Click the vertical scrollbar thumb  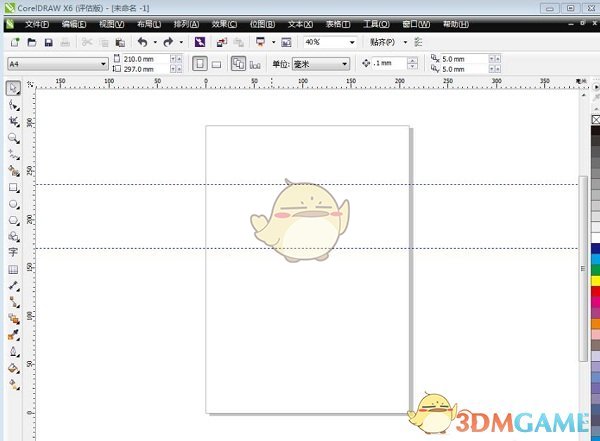583,268
